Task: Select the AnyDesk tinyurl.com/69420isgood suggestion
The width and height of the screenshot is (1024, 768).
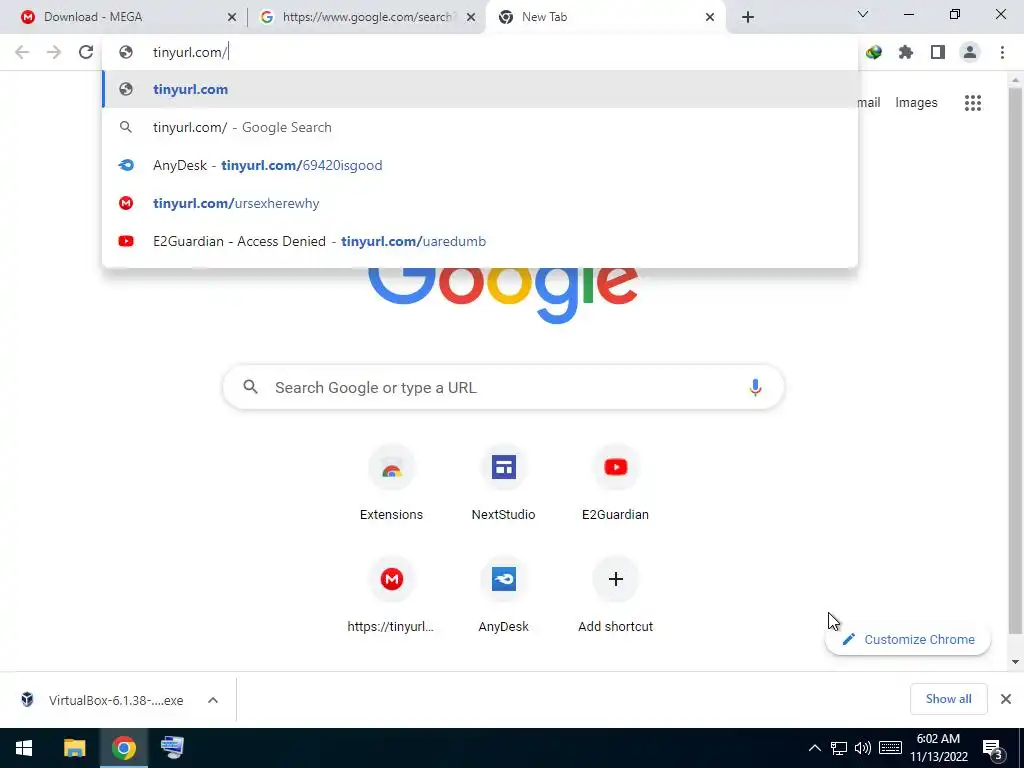Action: point(480,165)
